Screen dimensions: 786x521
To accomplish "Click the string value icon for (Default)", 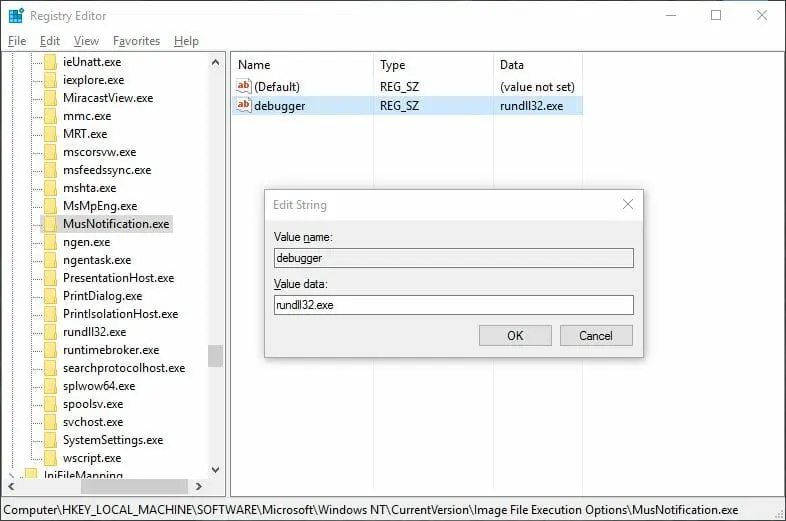I will coord(244,86).
